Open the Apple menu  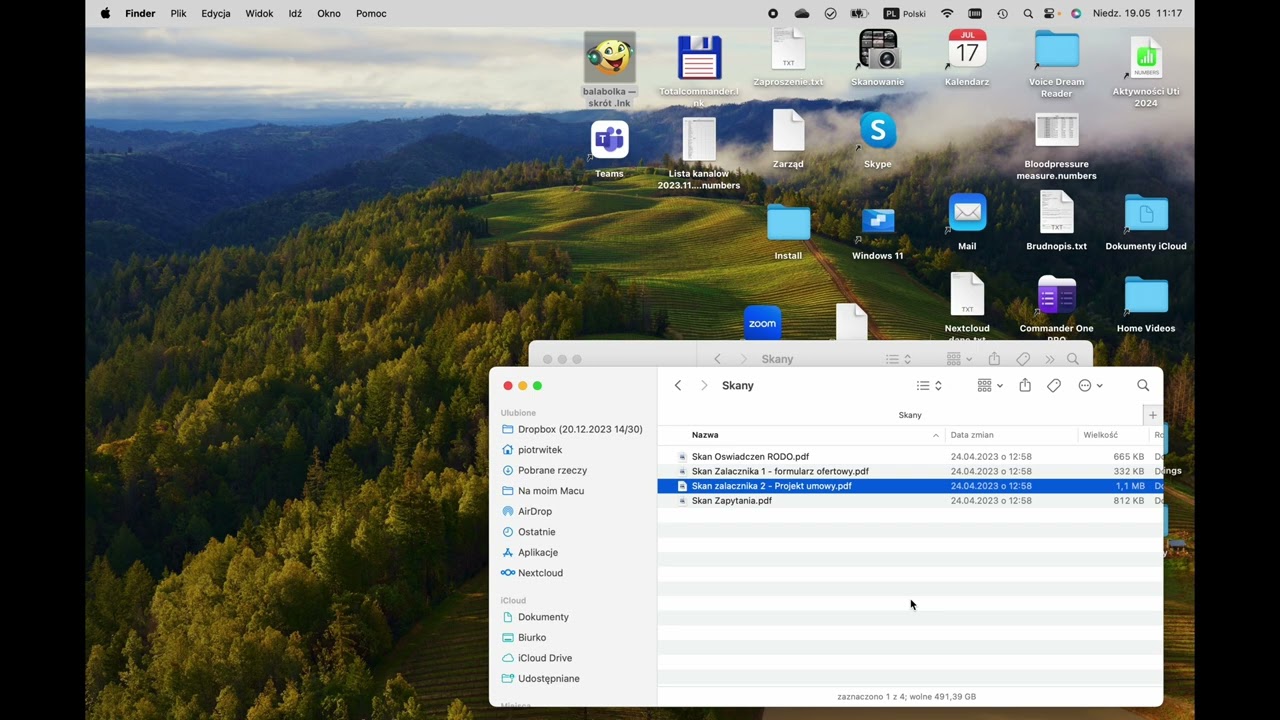[x=105, y=13]
